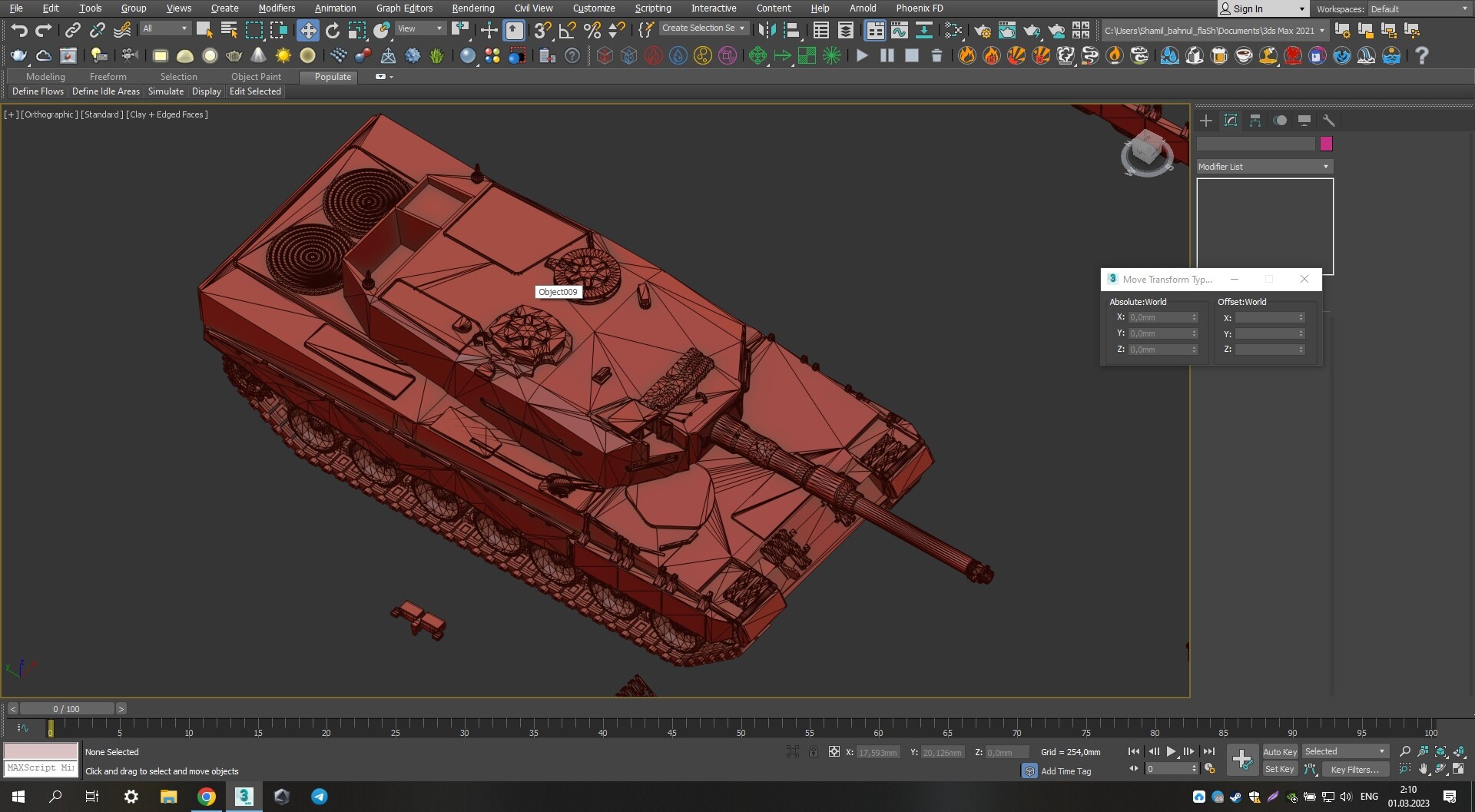Click the pink object color swatch

tap(1325, 144)
